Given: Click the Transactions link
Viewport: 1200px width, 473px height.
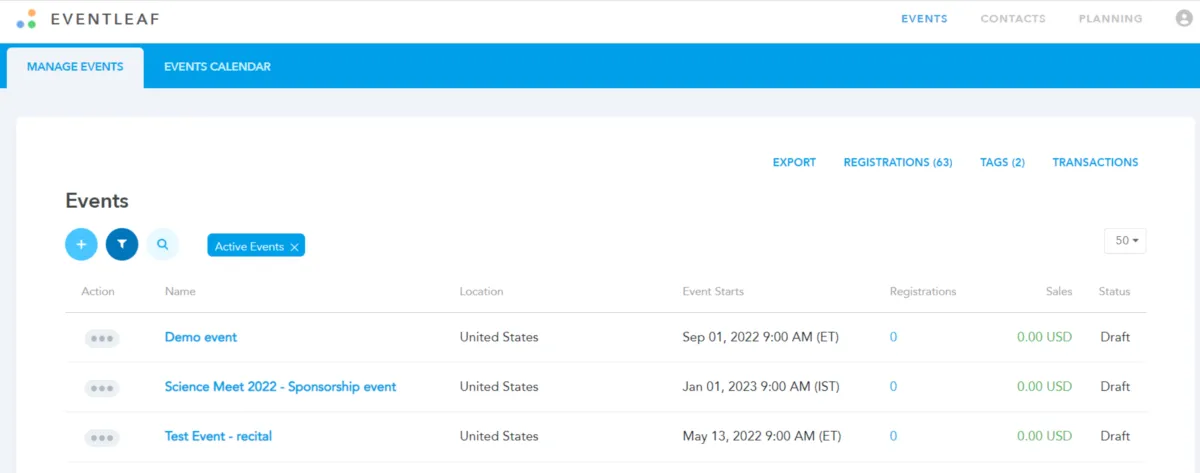Looking at the screenshot, I should [1095, 162].
